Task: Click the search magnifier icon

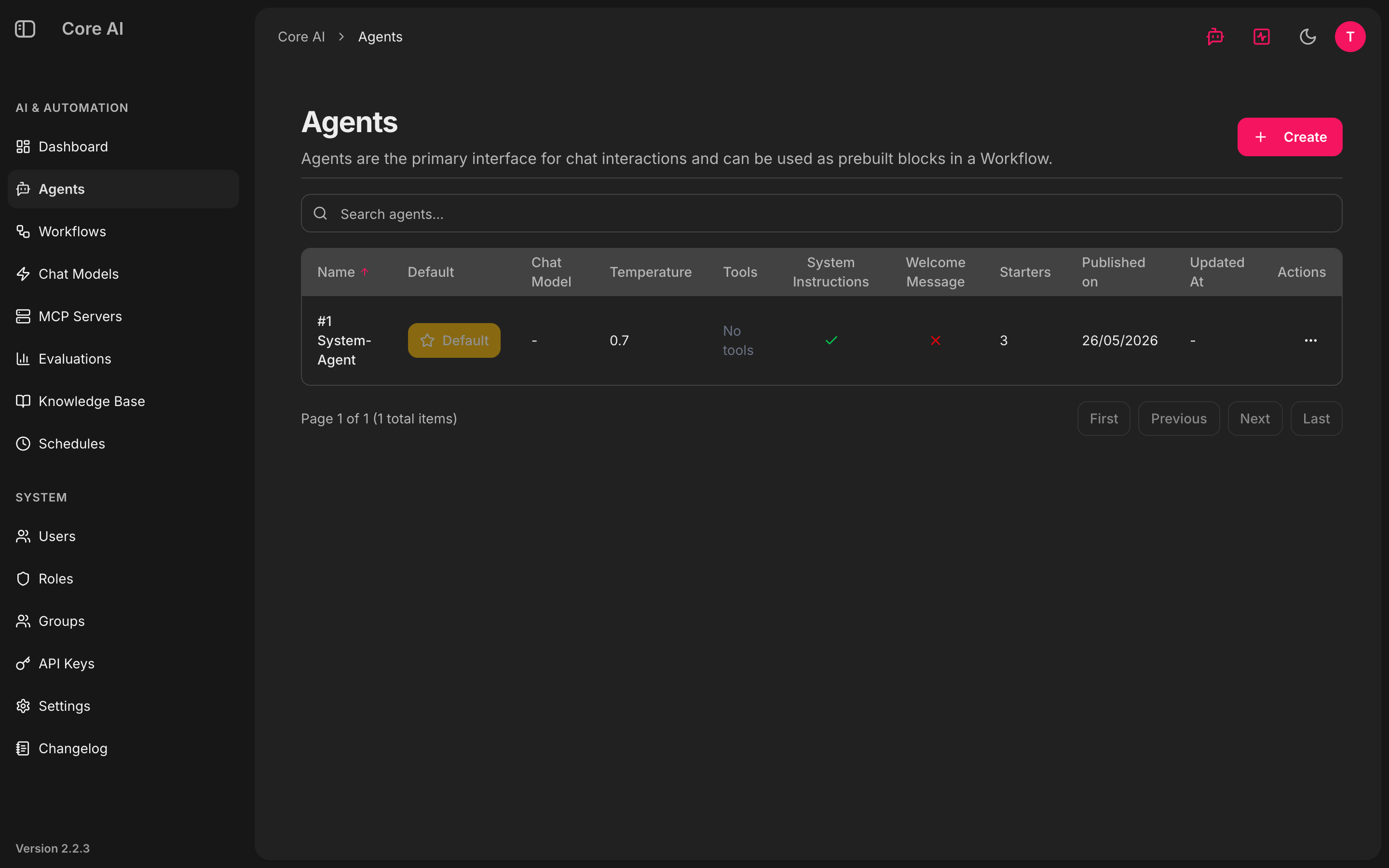Action: click(320, 214)
